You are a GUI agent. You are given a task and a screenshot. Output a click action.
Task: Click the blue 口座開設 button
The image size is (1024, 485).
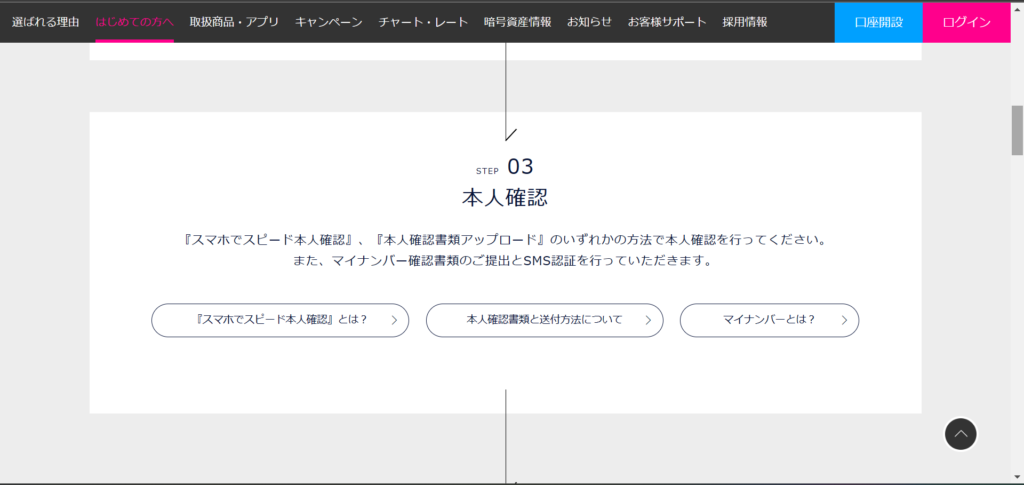[878, 22]
